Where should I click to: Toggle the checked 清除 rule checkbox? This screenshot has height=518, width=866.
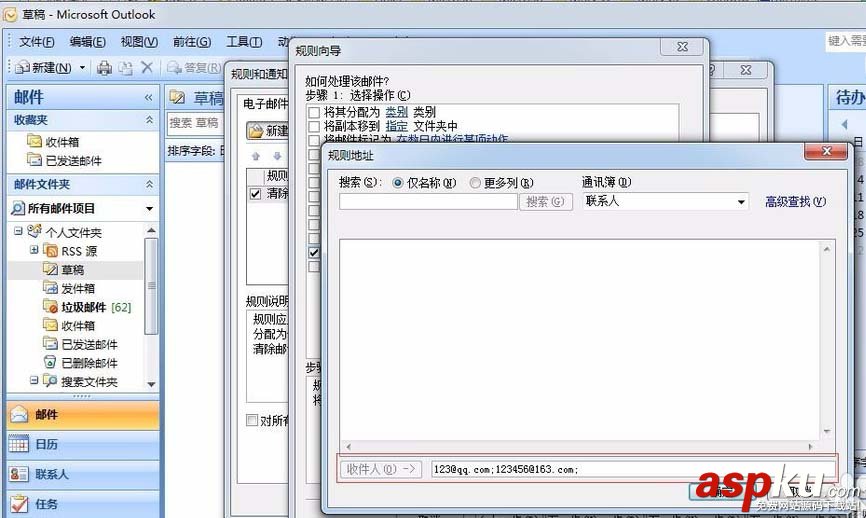coord(255,194)
